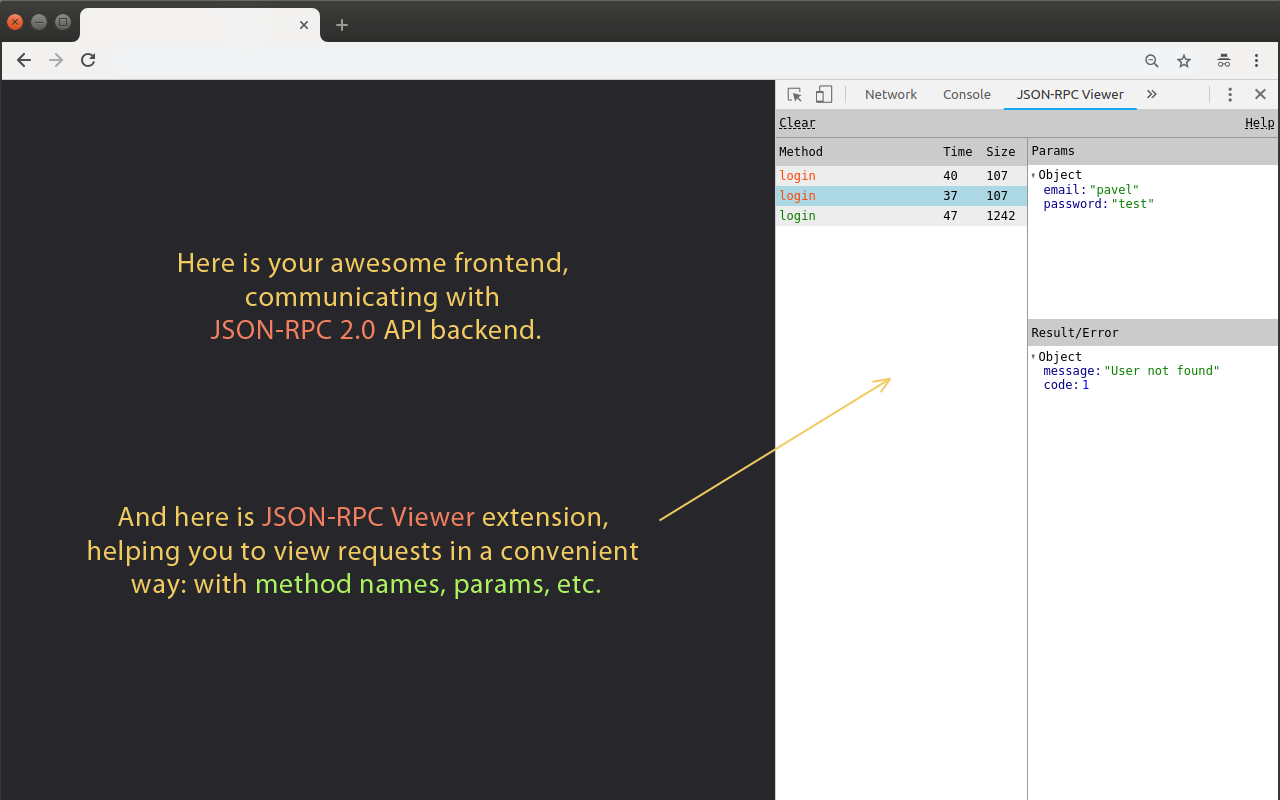1280x800 pixels.
Task: Select the JSON-RPC Viewer tab
Action: click(1070, 94)
